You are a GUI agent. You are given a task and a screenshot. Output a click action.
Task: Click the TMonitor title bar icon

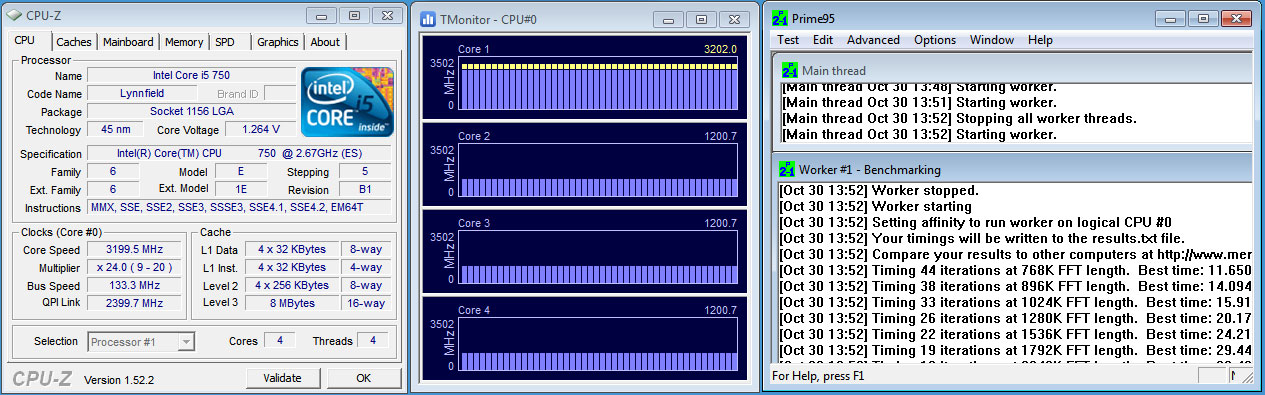(428, 18)
